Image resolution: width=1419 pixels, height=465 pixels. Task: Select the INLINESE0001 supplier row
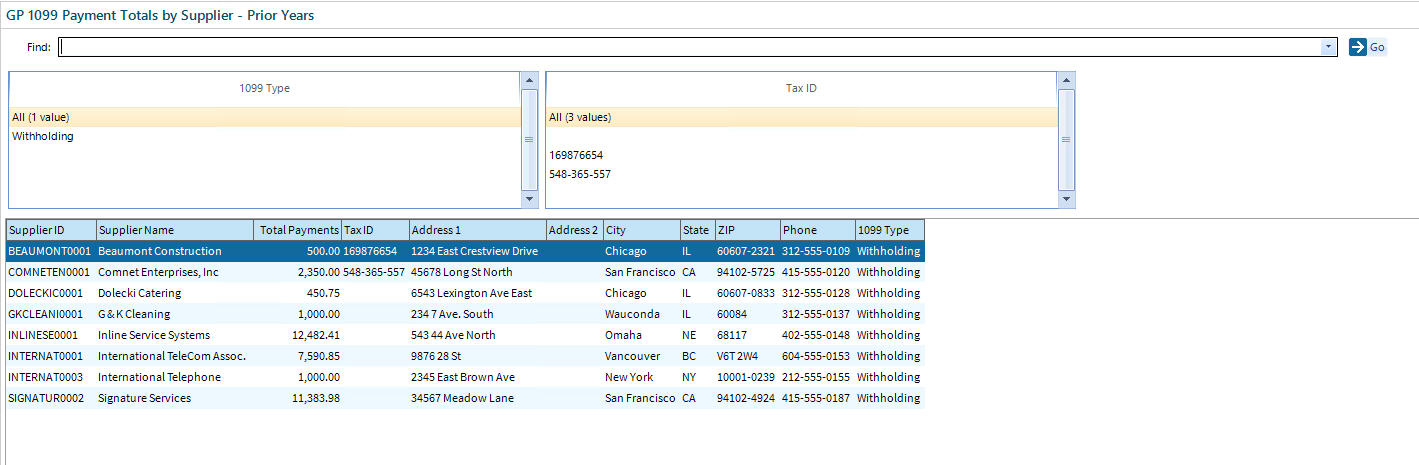(465, 335)
